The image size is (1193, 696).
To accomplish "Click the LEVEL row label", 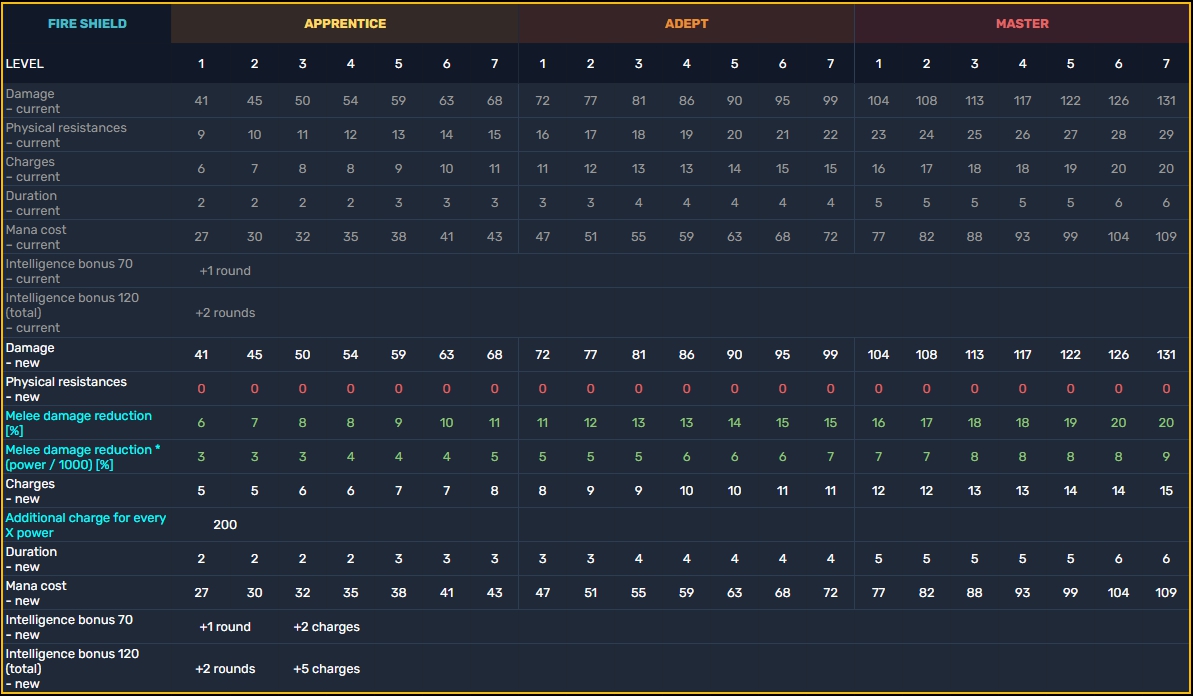I will pos(24,64).
